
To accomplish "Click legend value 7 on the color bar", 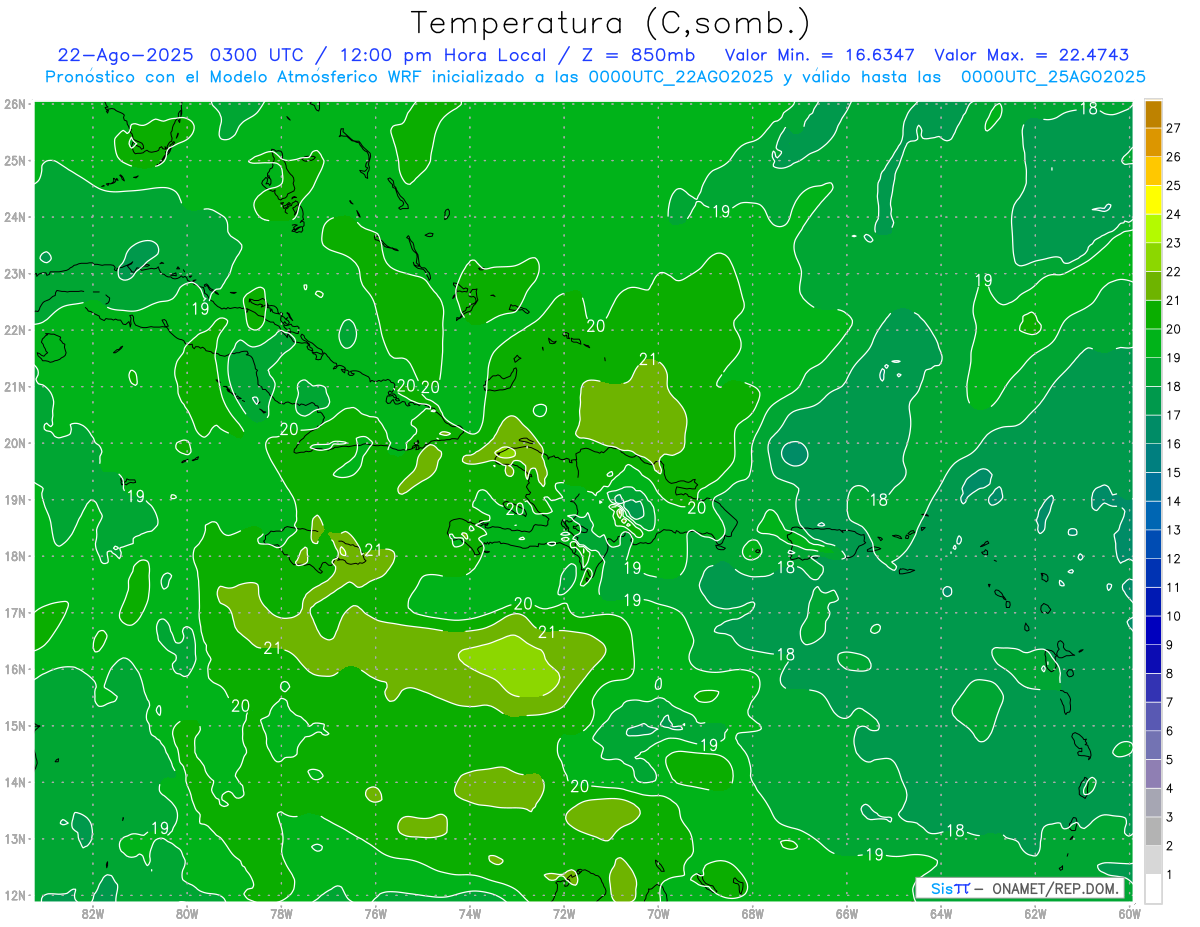I will 1171,702.
